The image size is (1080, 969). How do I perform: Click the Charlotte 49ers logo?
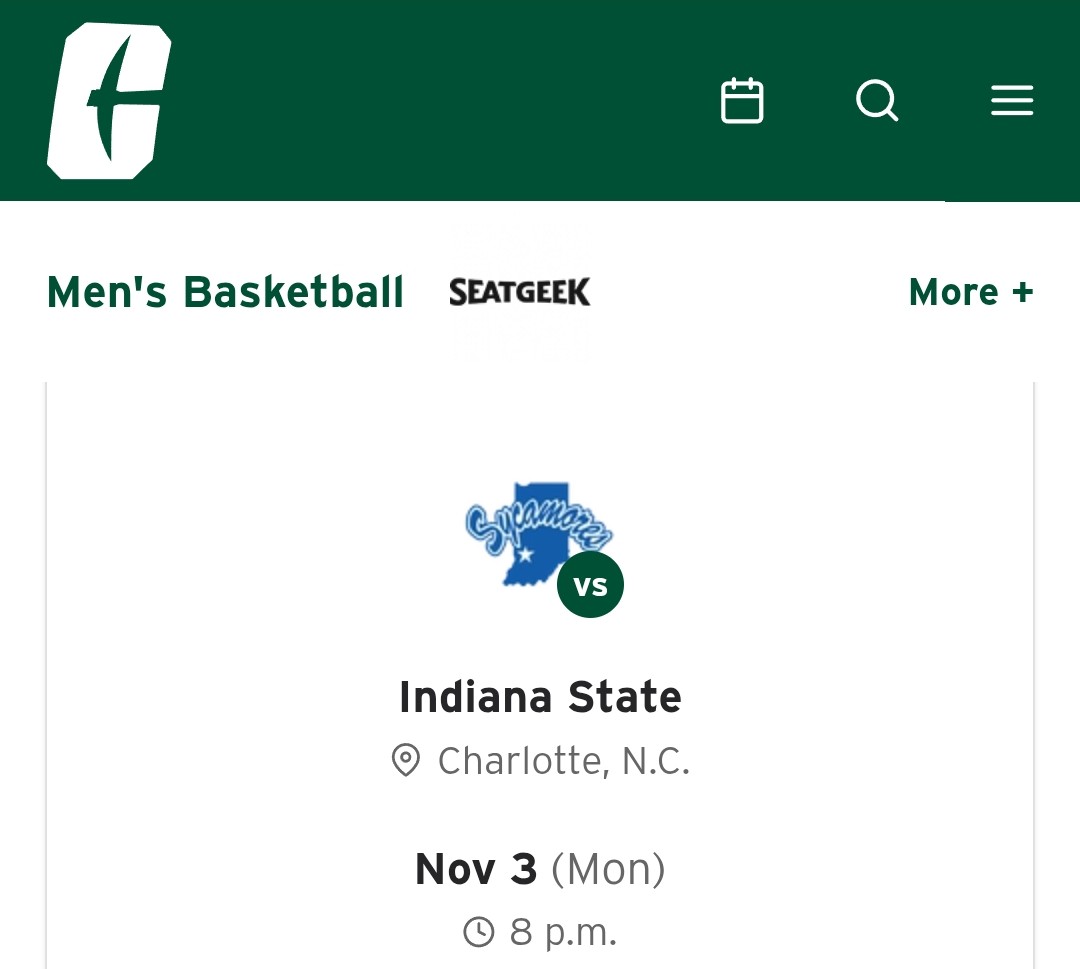pyautogui.click(x=108, y=102)
